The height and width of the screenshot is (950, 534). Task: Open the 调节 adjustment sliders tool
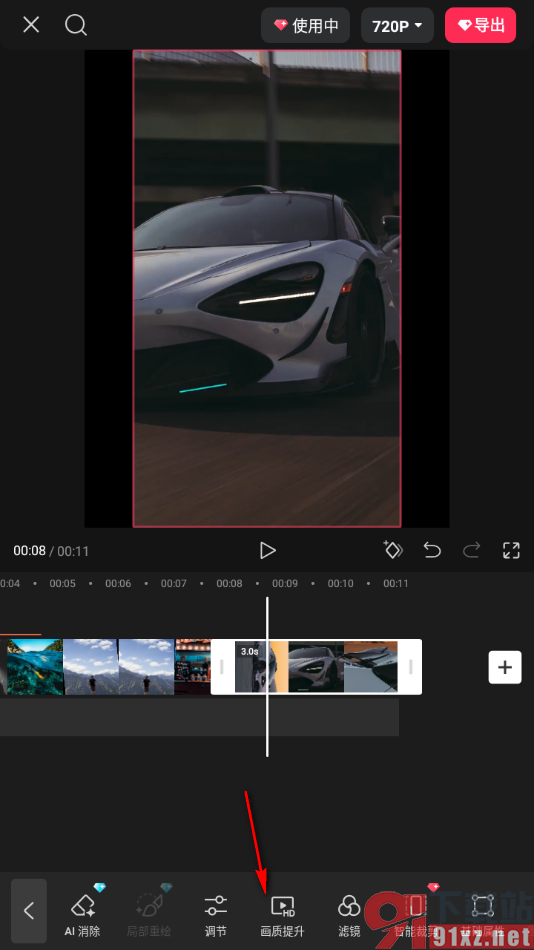pyautogui.click(x=216, y=915)
